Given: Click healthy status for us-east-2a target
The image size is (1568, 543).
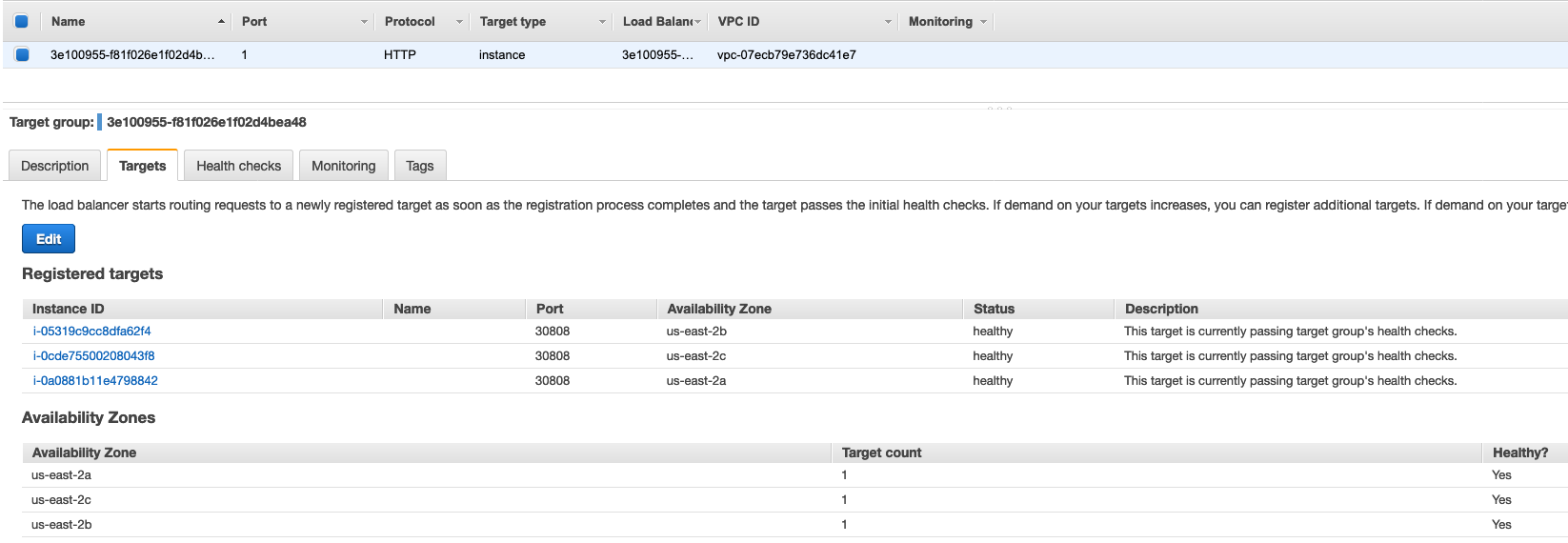Looking at the screenshot, I should point(993,381).
